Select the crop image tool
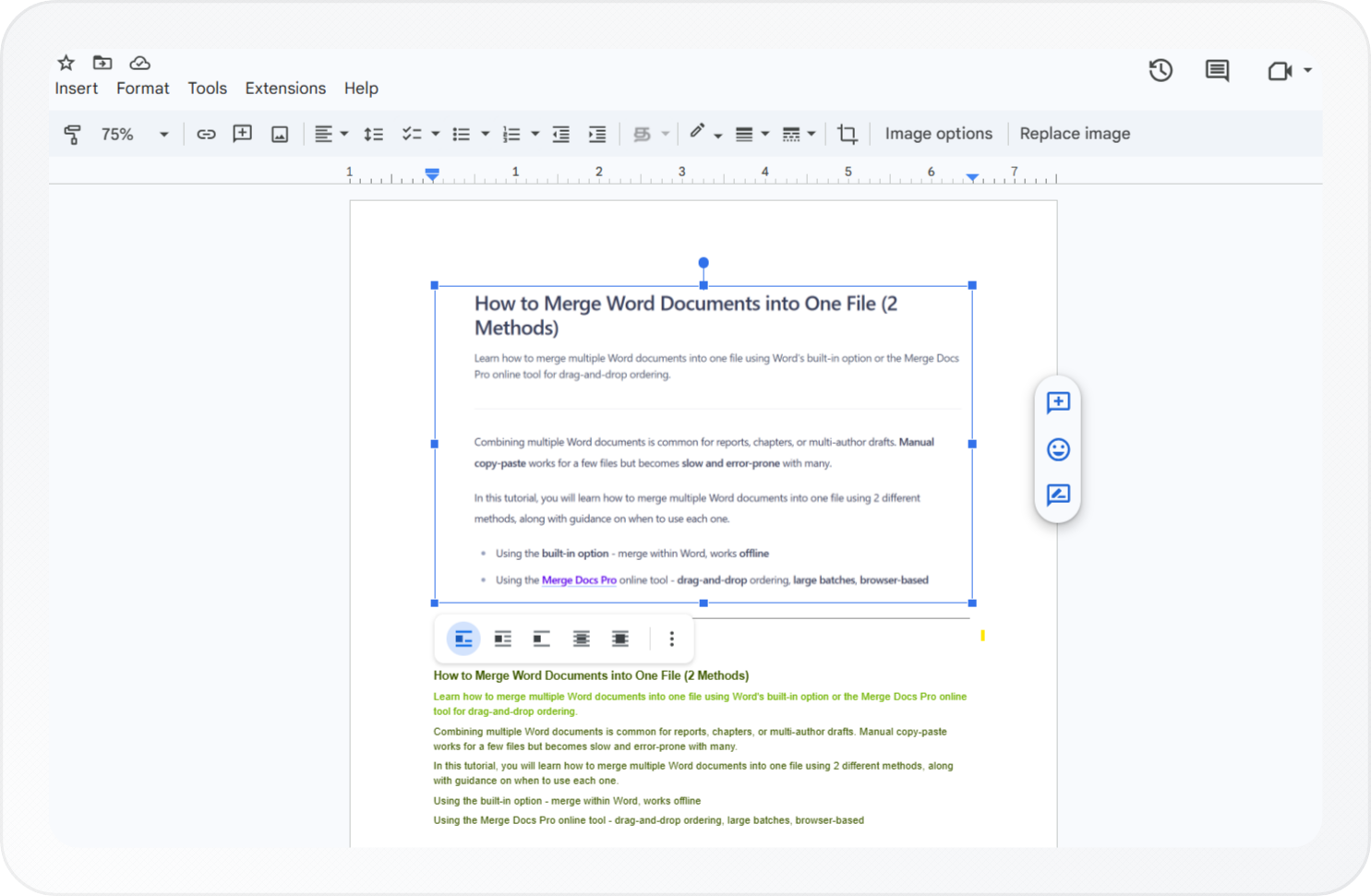Screen dimensions: 1371x896 tap(847, 135)
